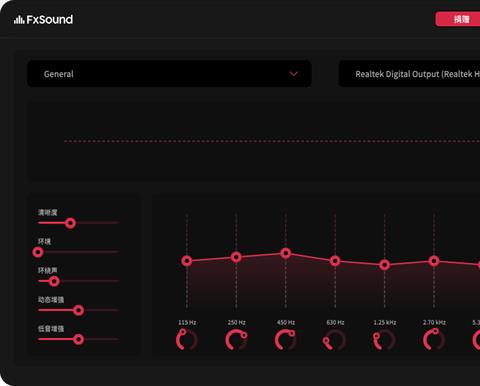Click the 2.70 kHz frequency knob

pyautogui.click(x=434, y=340)
